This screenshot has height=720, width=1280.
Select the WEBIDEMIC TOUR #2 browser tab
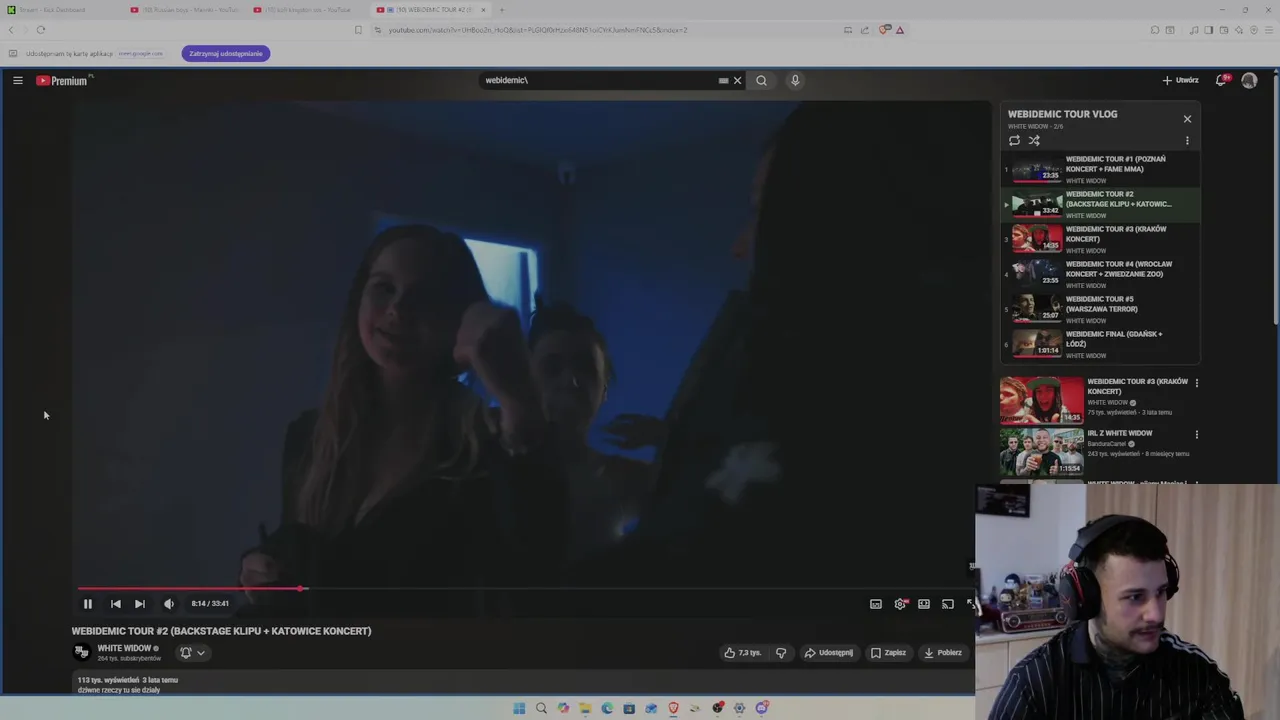(x=432, y=10)
